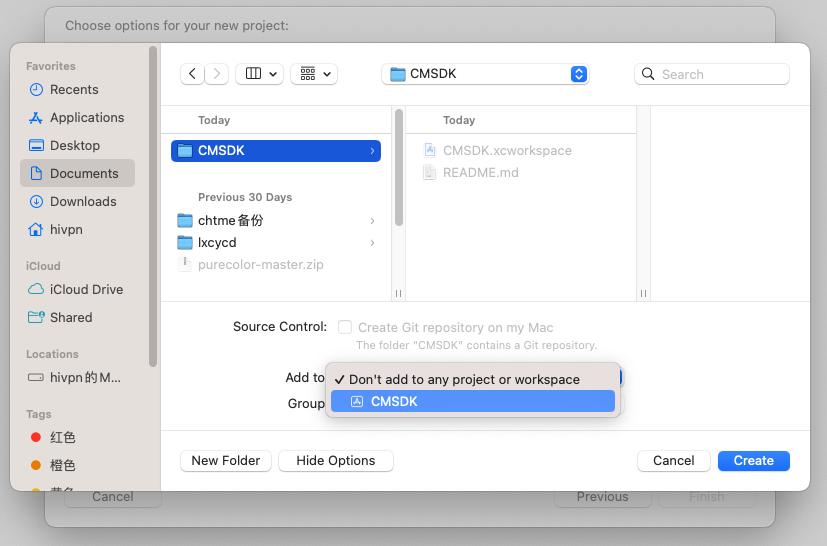The height and width of the screenshot is (546, 827).
Task: Select the CMSDK folder row
Action: point(276,151)
